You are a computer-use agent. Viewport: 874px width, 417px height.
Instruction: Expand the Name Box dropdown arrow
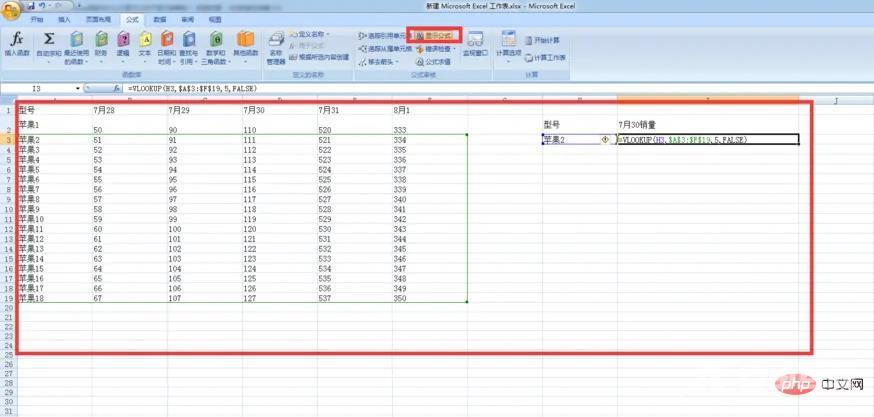pyautogui.click(x=78, y=89)
